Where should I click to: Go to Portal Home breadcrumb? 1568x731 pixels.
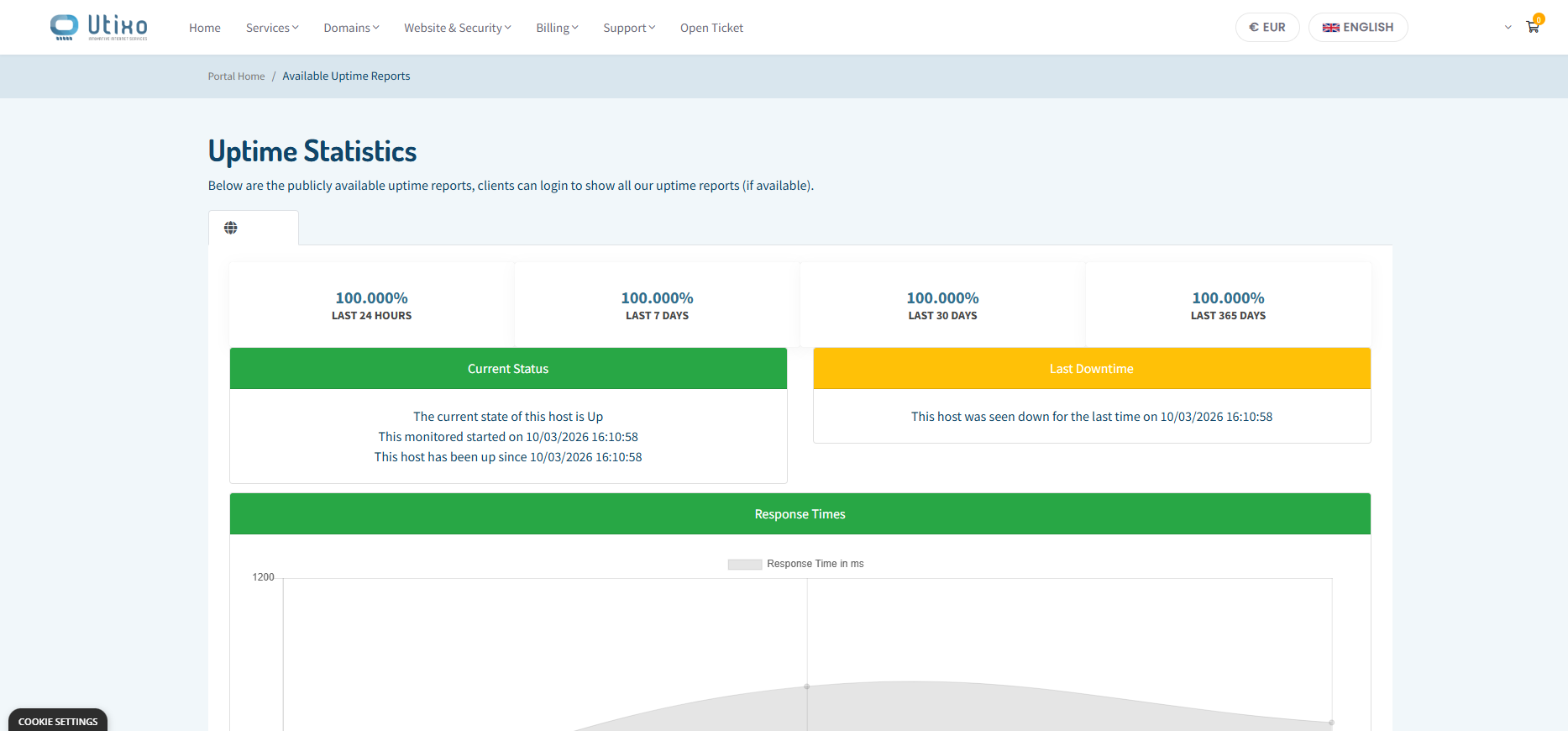236,76
